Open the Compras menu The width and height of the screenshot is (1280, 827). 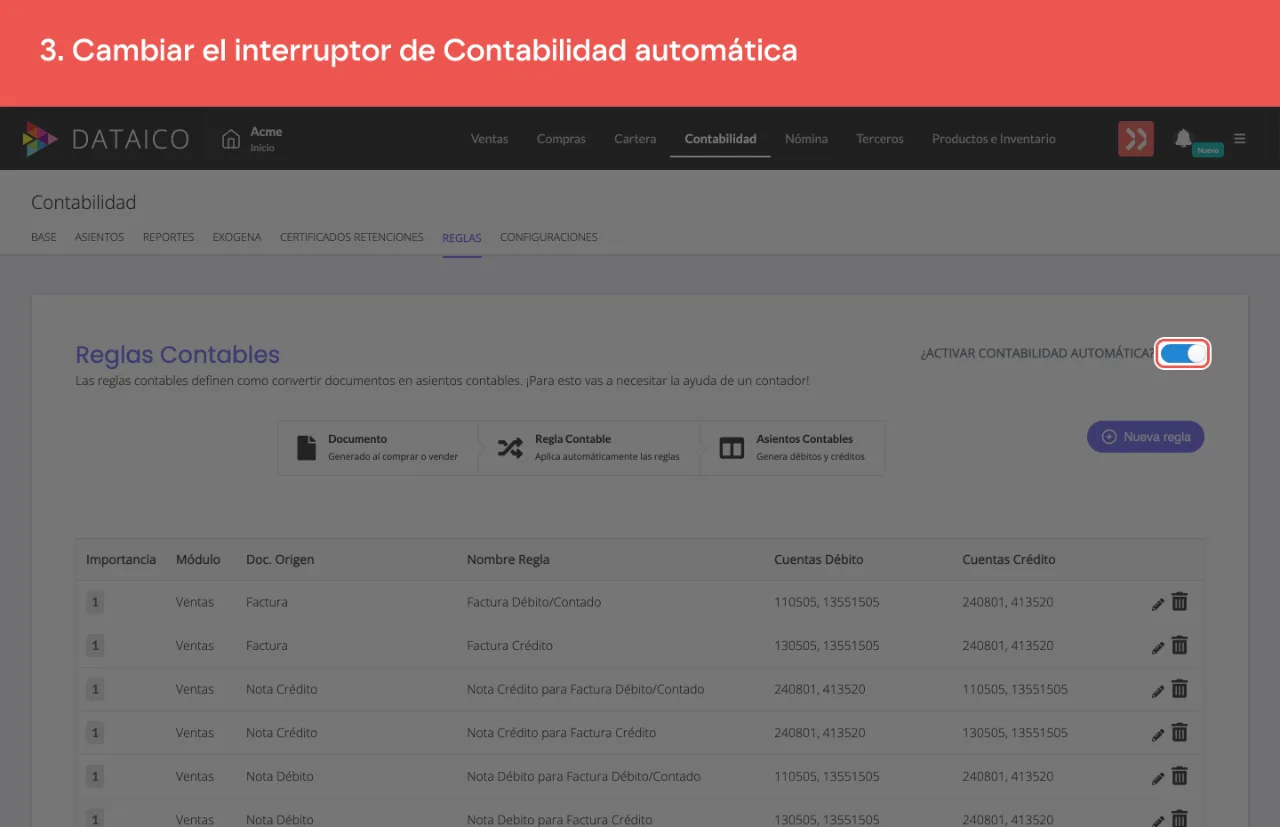(561, 139)
